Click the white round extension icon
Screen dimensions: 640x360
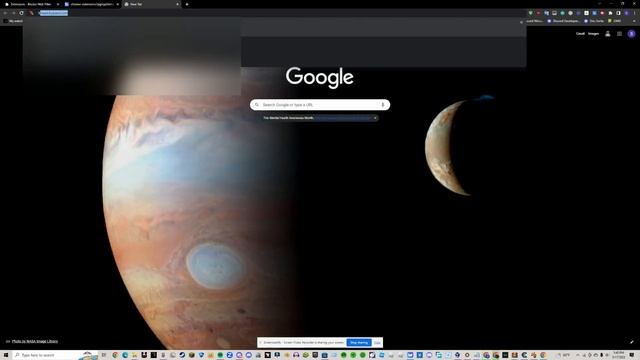[571, 13]
